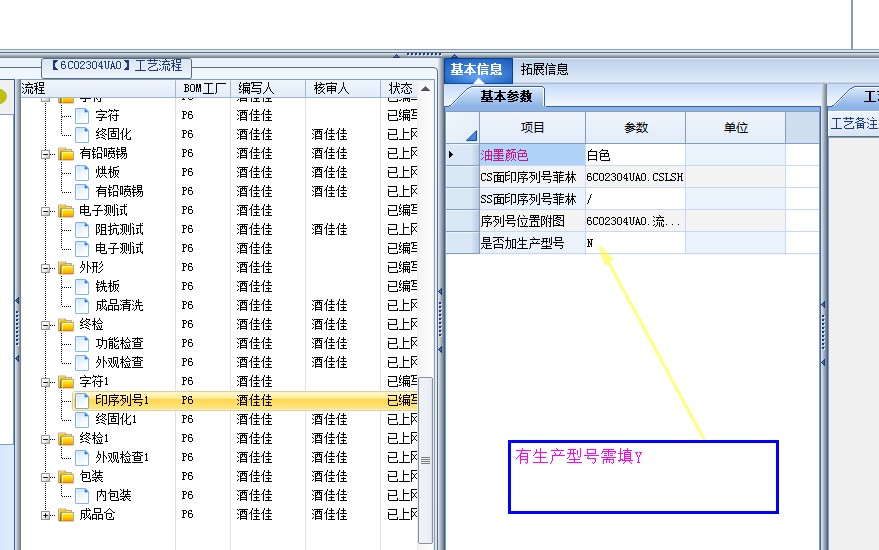Screen dimensions: 879x550
Task: Expand the 成品仓 tree node
Action: click(45, 516)
